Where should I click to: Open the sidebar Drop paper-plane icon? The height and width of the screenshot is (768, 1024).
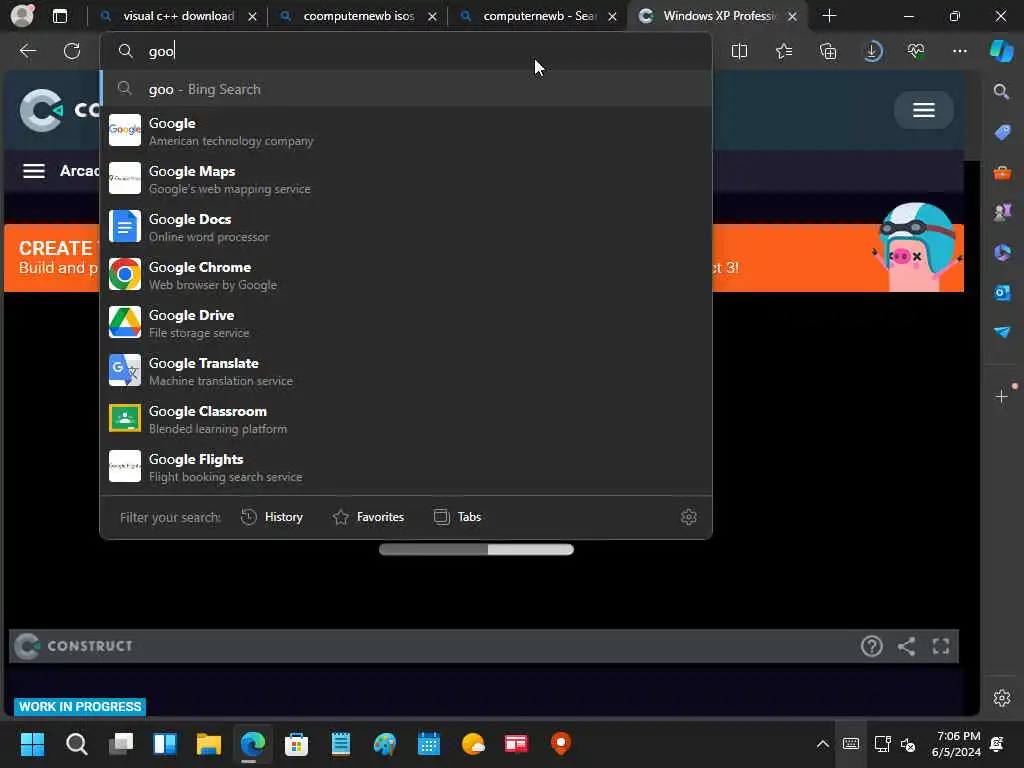click(x=1002, y=332)
